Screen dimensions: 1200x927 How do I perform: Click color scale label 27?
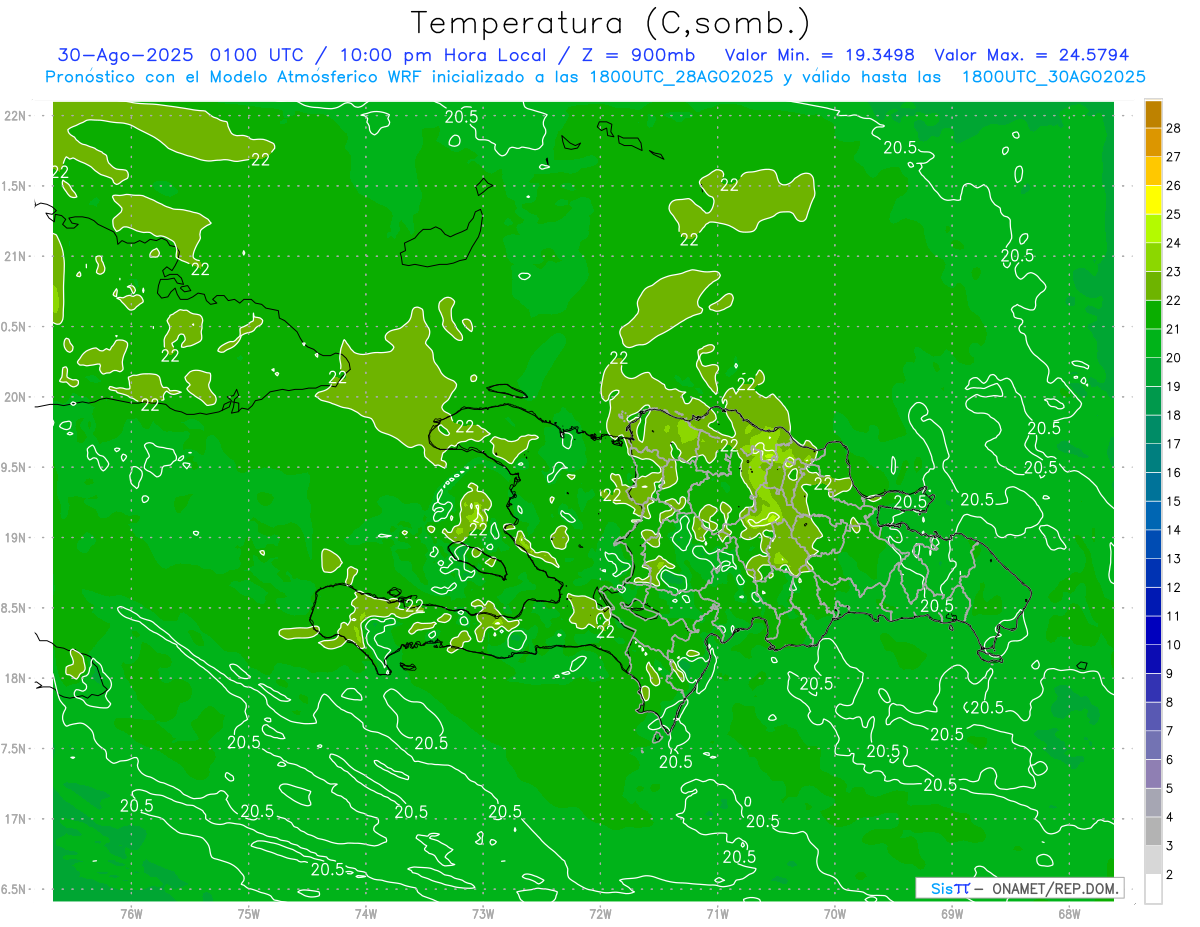coord(1175,157)
